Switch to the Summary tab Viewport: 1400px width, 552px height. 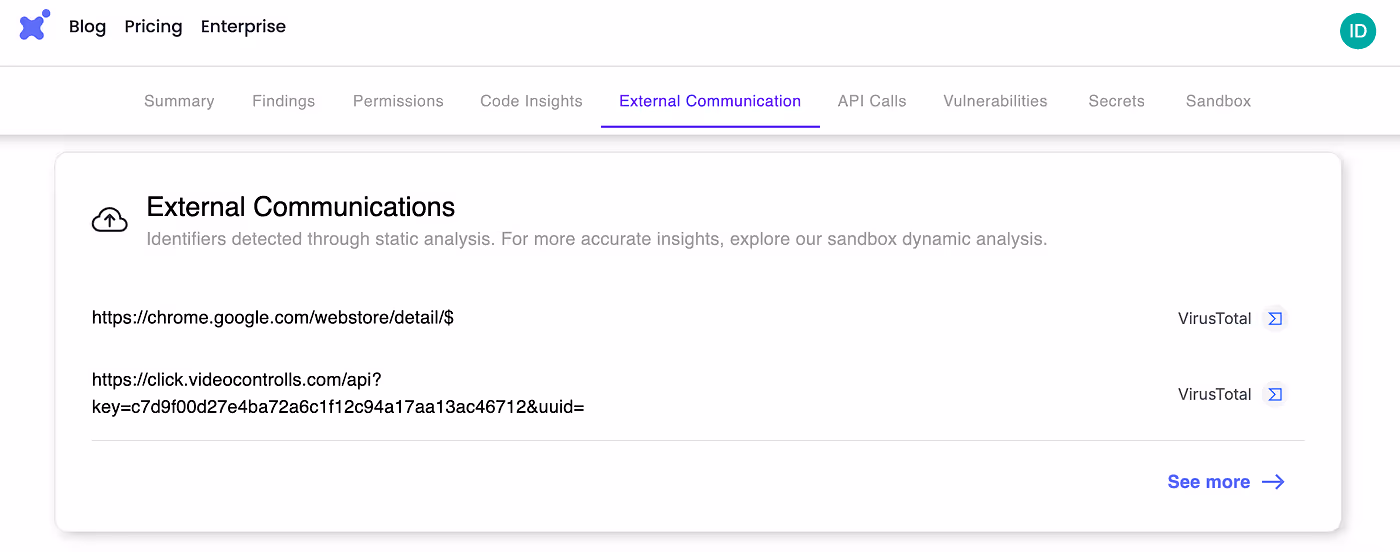[179, 101]
